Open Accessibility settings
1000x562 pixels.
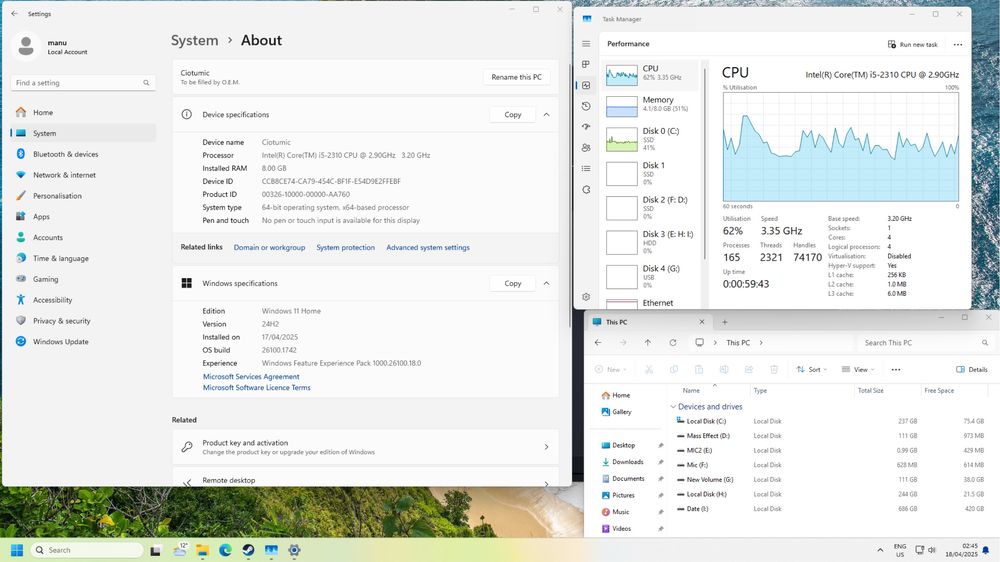coord(83,300)
